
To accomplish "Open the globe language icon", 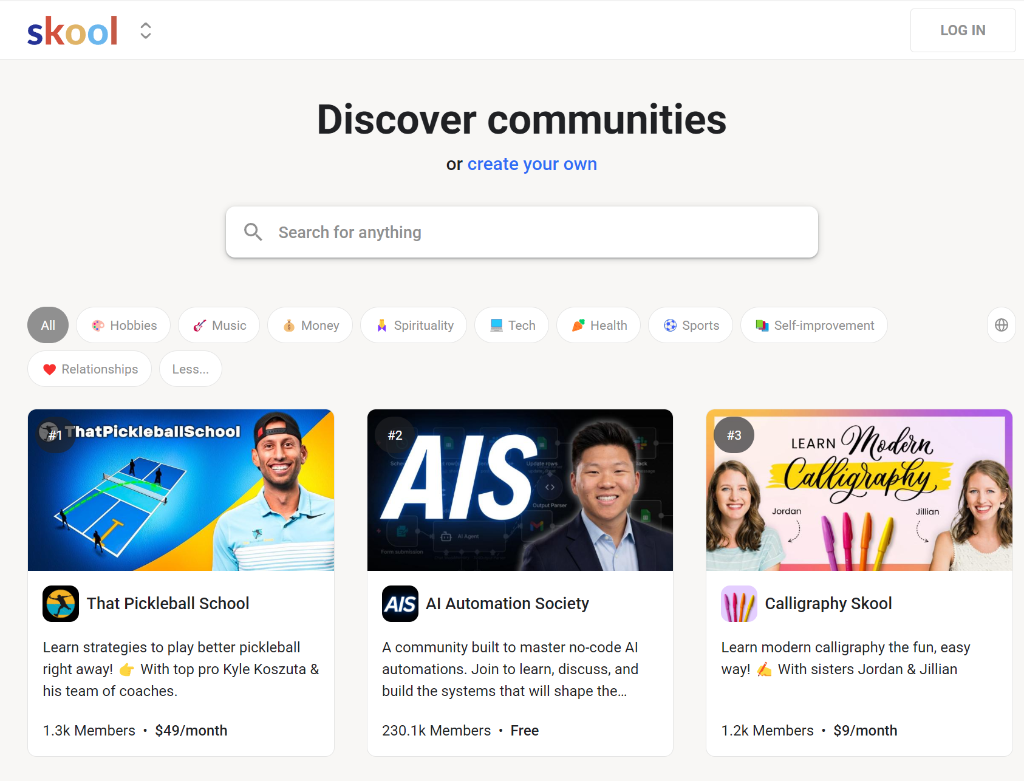I will point(1001,324).
